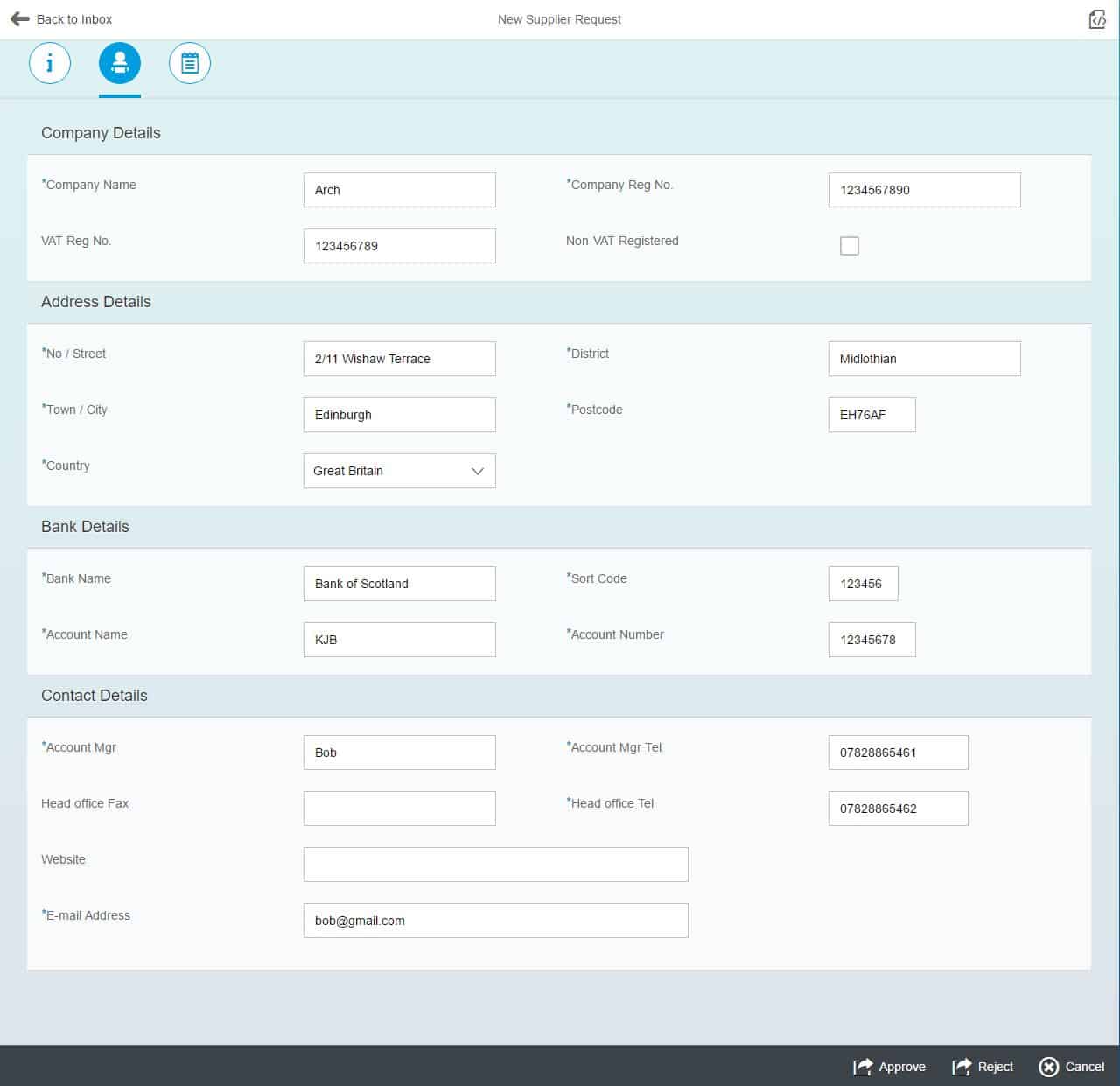Click the Address Details section heading
This screenshot has height=1086, width=1120.
(x=96, y=302)
